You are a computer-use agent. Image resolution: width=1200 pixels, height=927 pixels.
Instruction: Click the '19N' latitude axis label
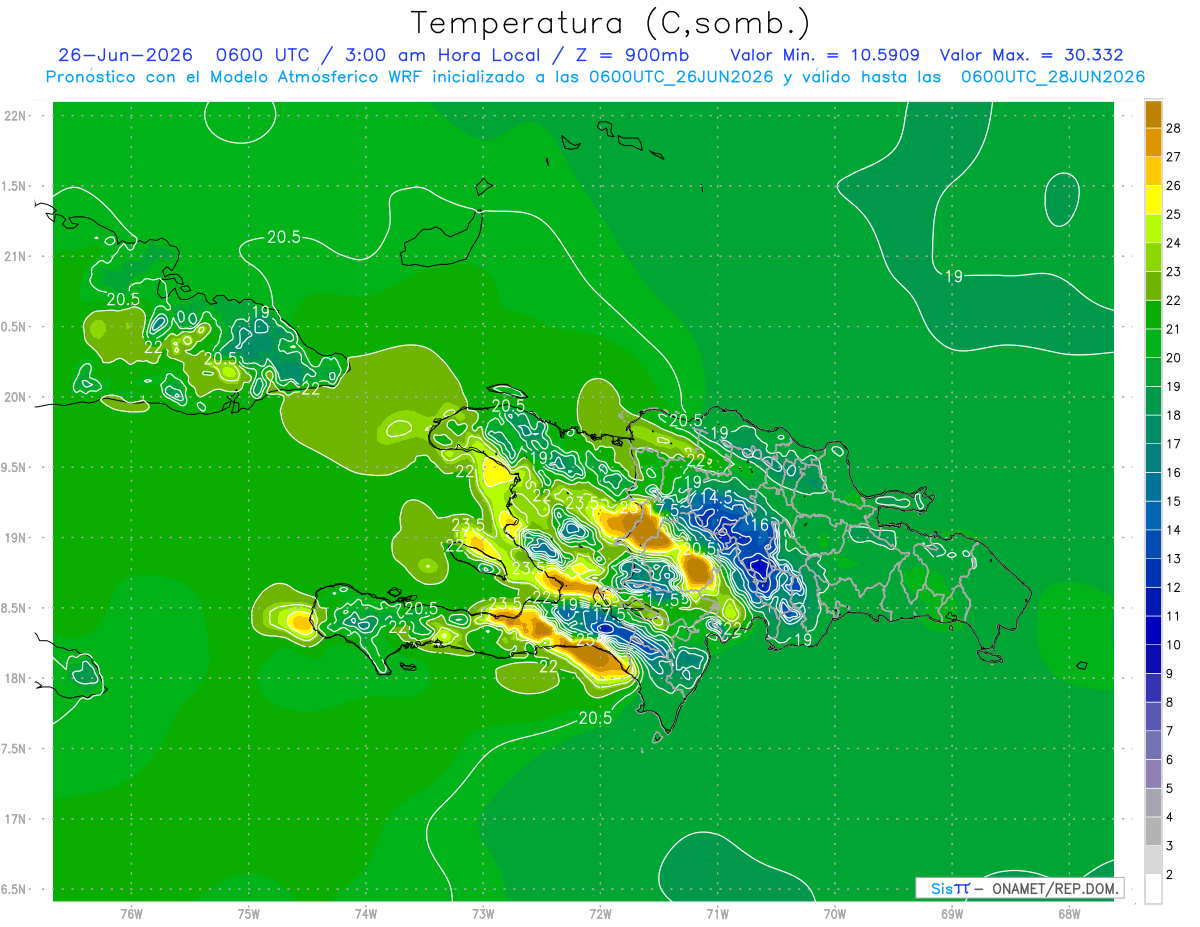coord(15,538)
